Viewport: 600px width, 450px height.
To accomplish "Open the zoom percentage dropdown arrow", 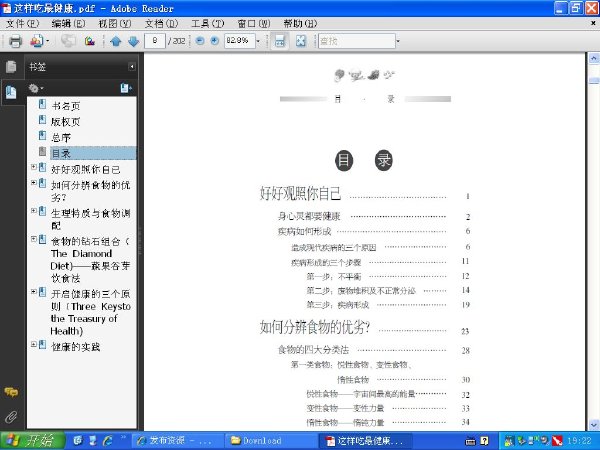I will tap(258, 41).
